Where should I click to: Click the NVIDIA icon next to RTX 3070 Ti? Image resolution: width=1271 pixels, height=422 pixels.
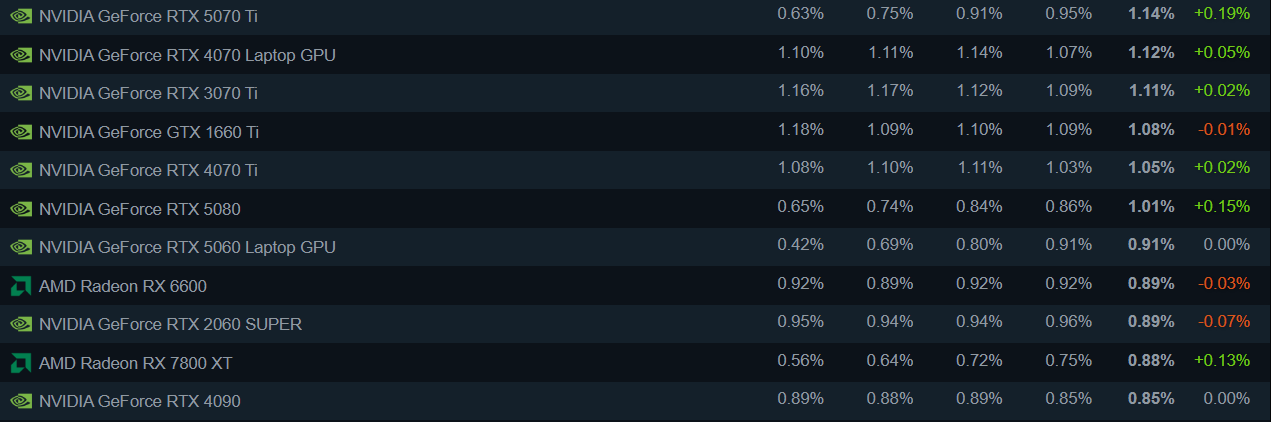click(20, 93)
